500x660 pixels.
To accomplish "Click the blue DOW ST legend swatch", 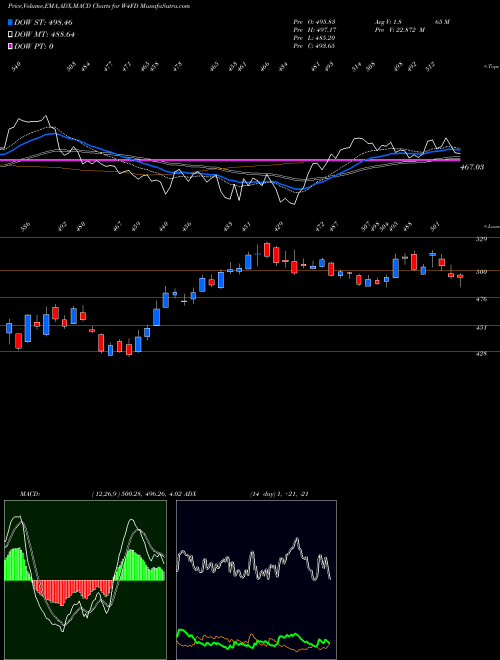I will [x=10, y=22].
